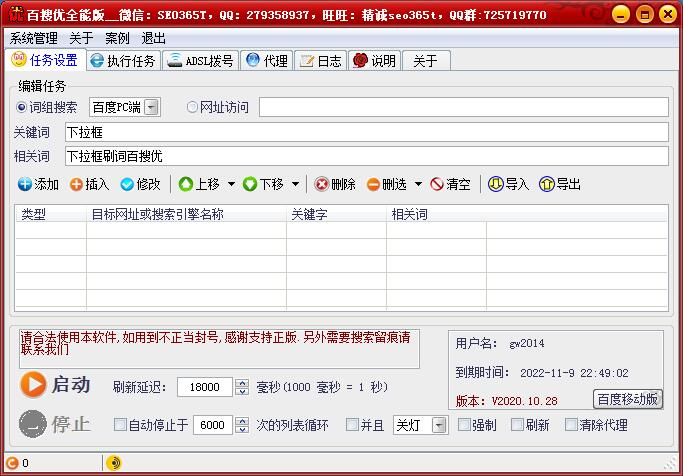Toggle the 刷新 checkbox
Viewport: 683px width, 476px height.
[517, 425]
